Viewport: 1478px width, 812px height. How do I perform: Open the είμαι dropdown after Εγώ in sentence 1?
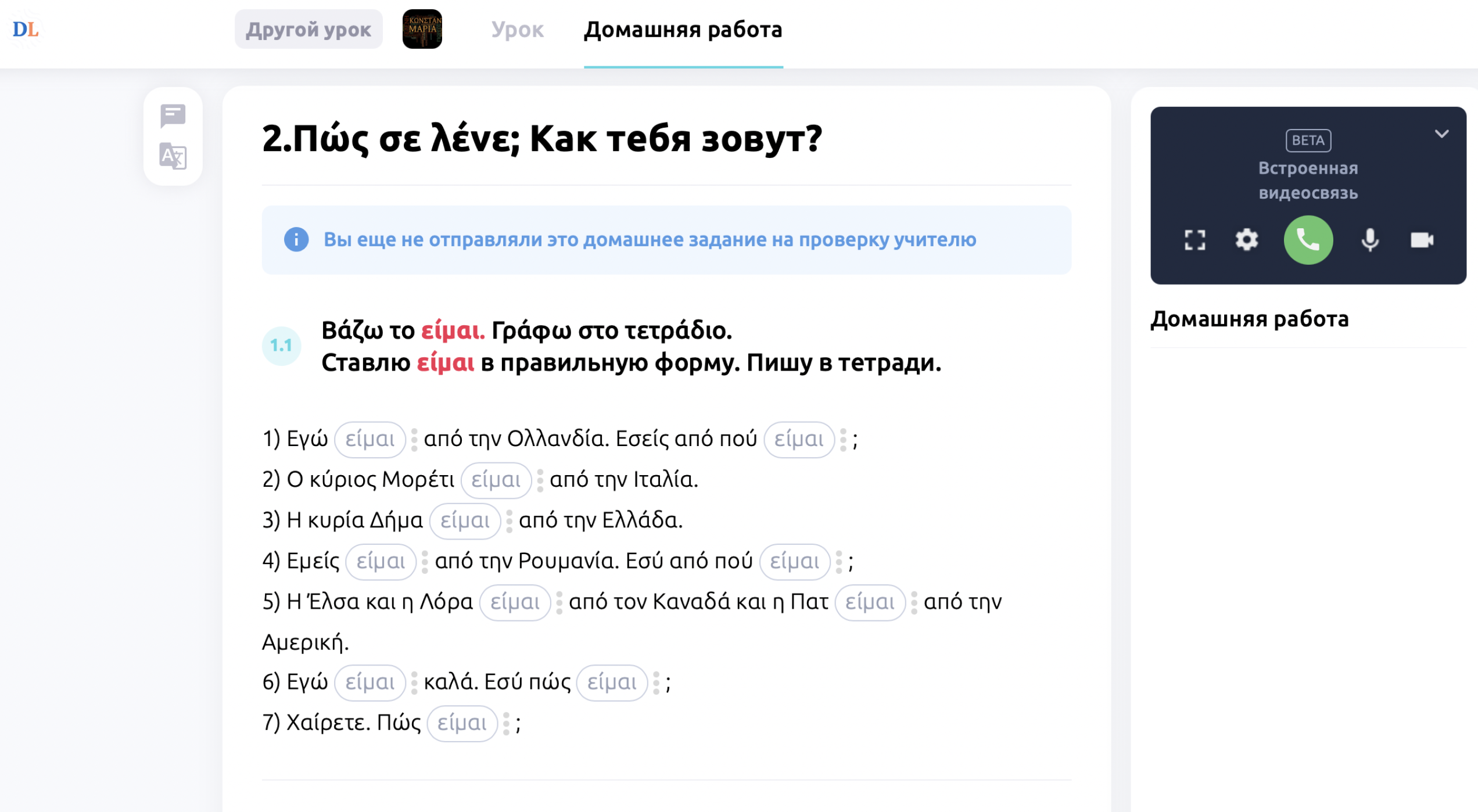point(370,439)
